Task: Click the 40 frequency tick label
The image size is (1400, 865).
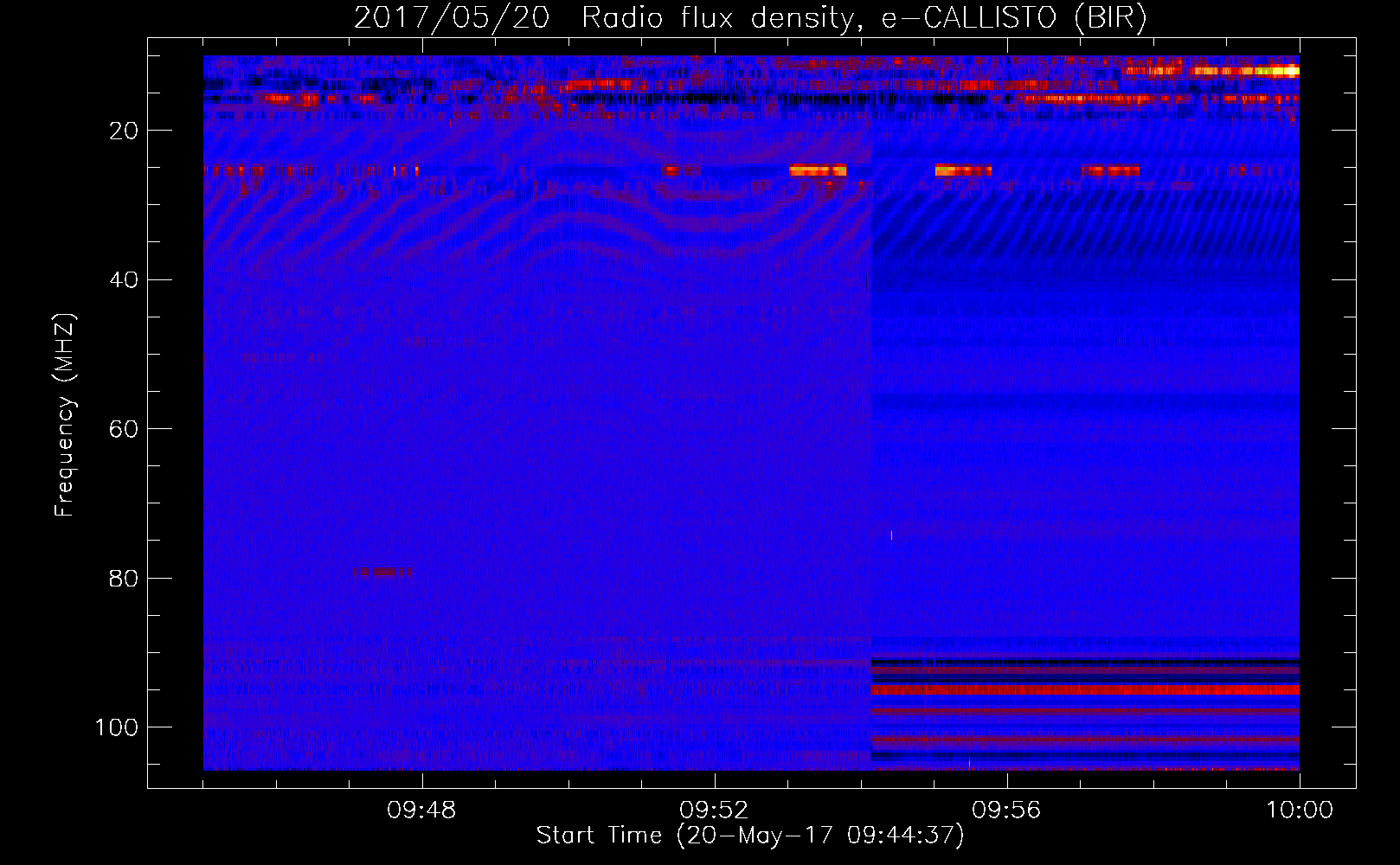Action: 124,280
